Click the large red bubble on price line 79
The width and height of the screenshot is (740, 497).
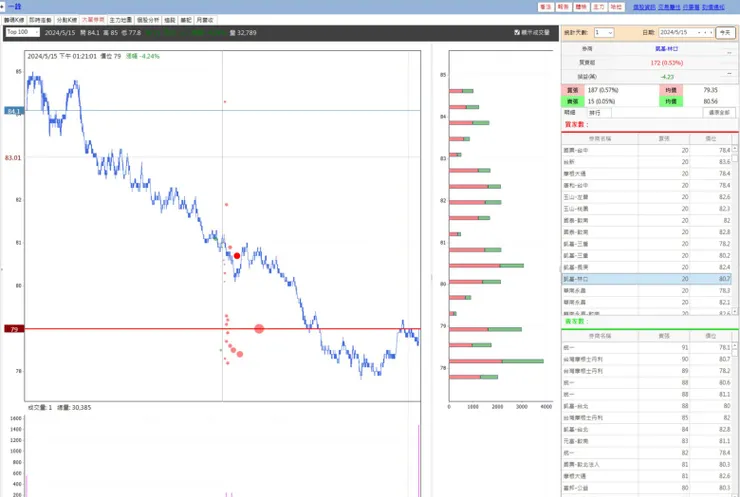pyautogui.click(x=259, y=329)
